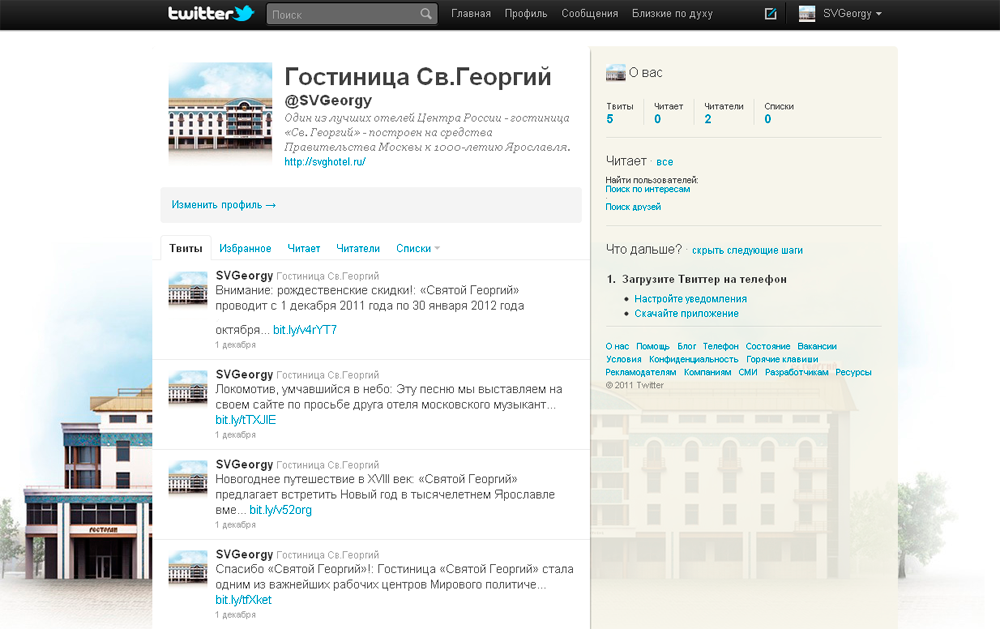The image size is (1000, 629).
Task: Hide next steps via 'скрыть следующие шаги'
Action: click(x=747, y=250)
